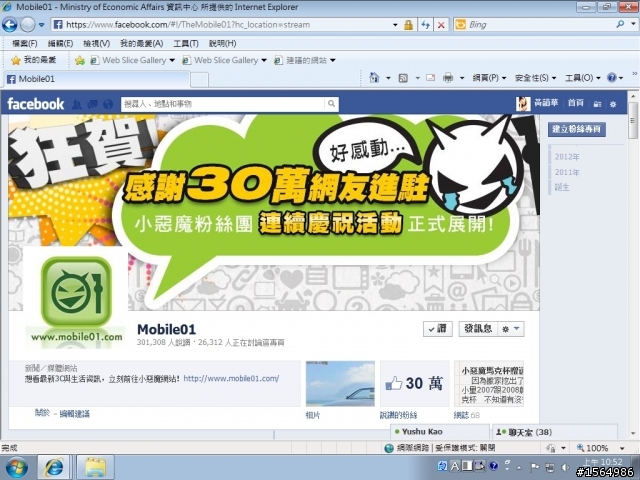Open the 編輯(E) menu
The height and width of the screenshot is (480, 640).
click(60, 43)
